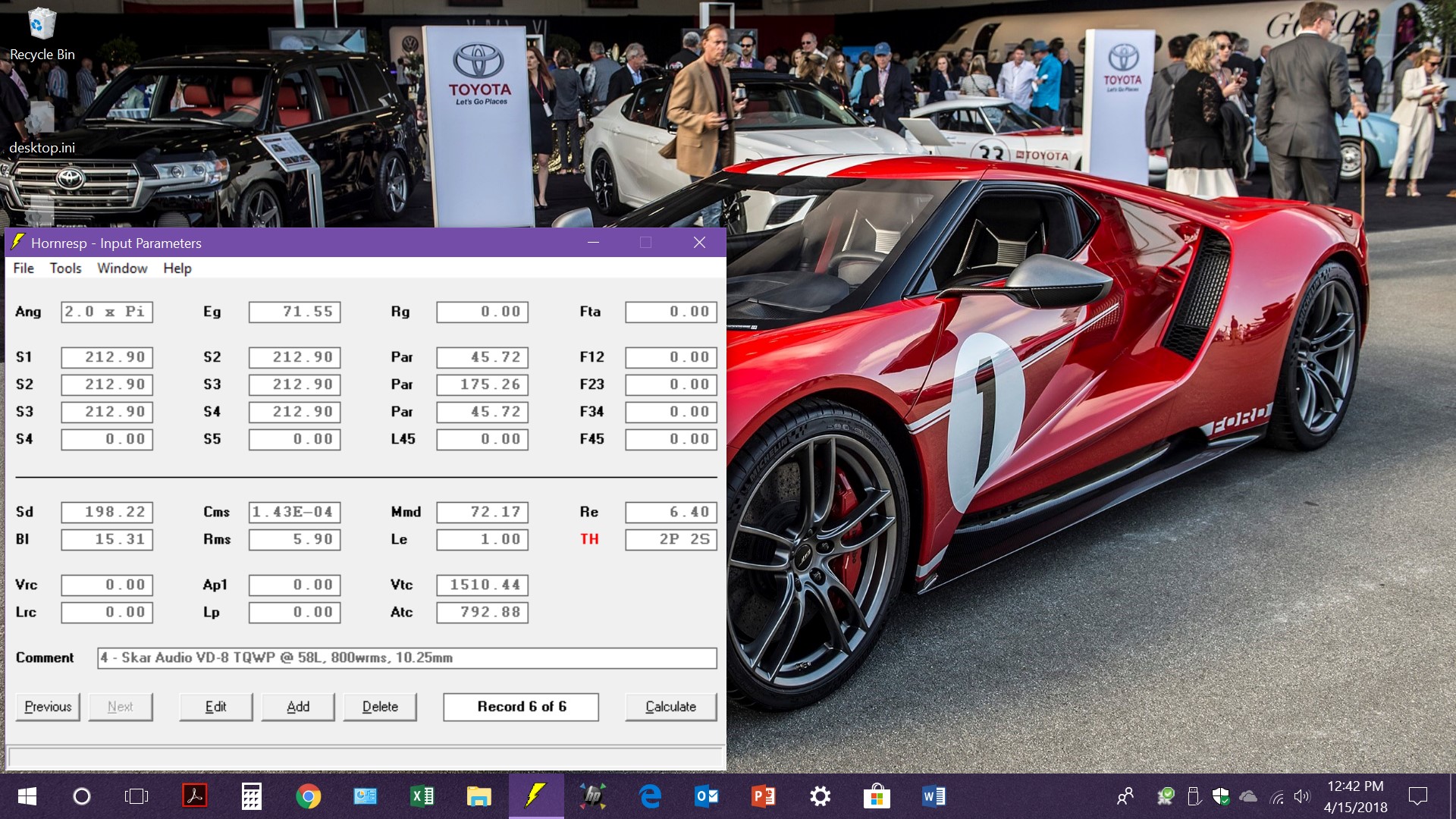Select the L45 input field
The height and width of the screenshot is (819, 1456).
[482, 439]
